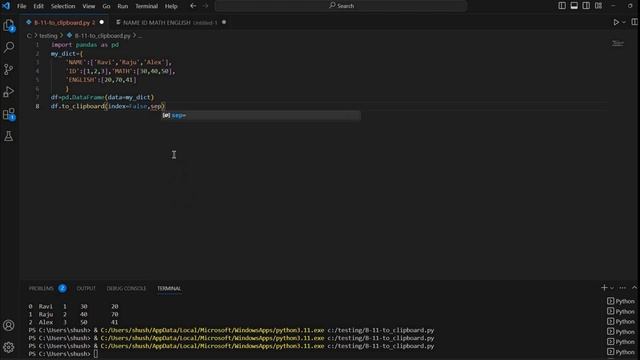
Task: Open the Help menu
Action: point(171,6)
